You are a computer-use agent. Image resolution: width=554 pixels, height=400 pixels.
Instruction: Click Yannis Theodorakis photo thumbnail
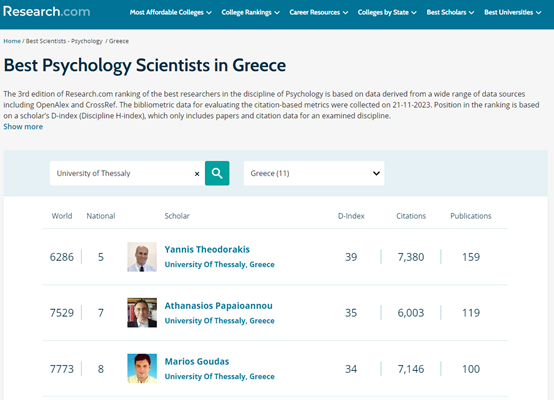142,257
